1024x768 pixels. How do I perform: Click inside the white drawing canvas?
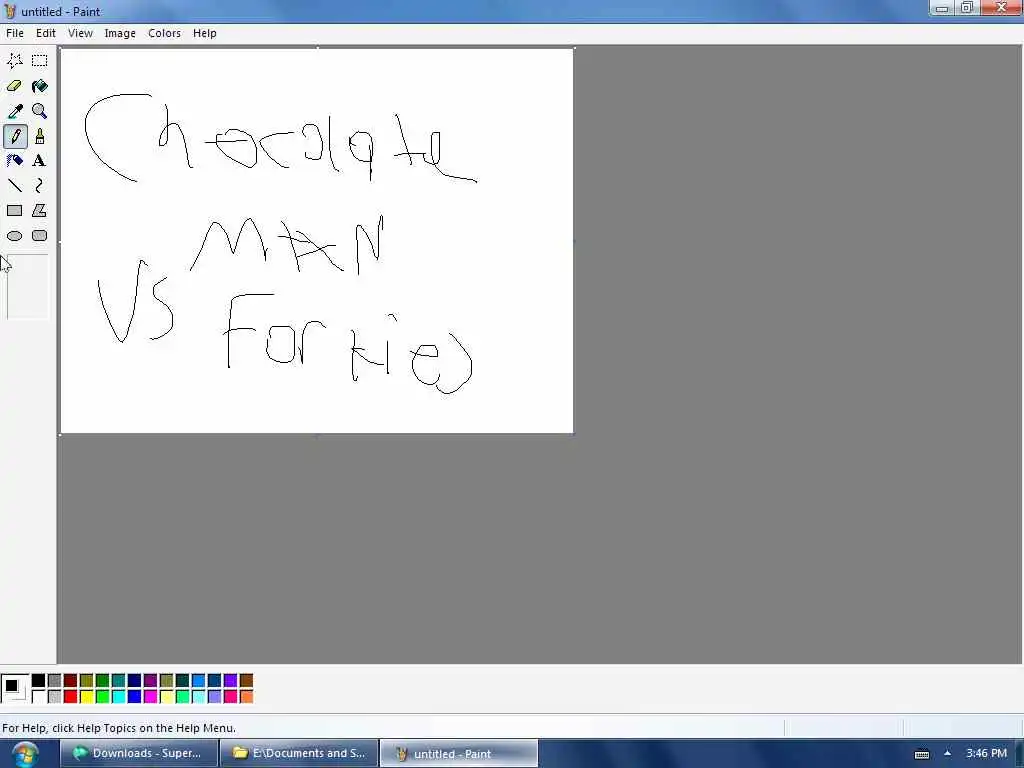click(x=317, y=241)
